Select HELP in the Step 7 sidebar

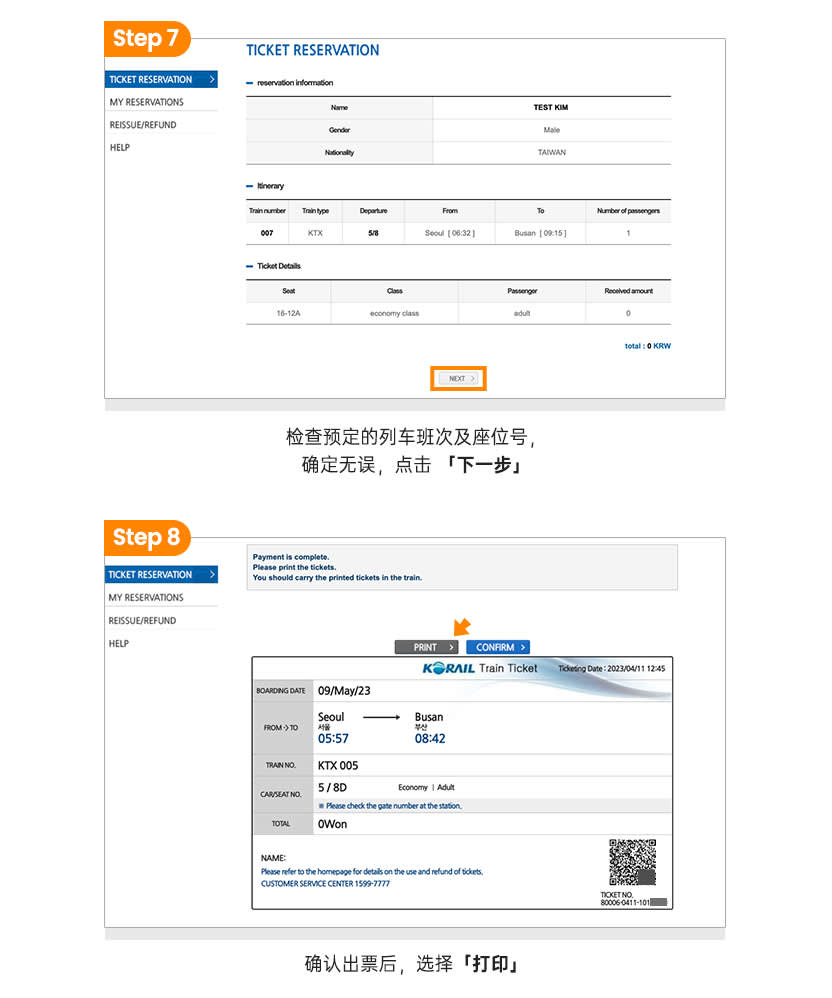pyautogui.click(x=120, y=148)
